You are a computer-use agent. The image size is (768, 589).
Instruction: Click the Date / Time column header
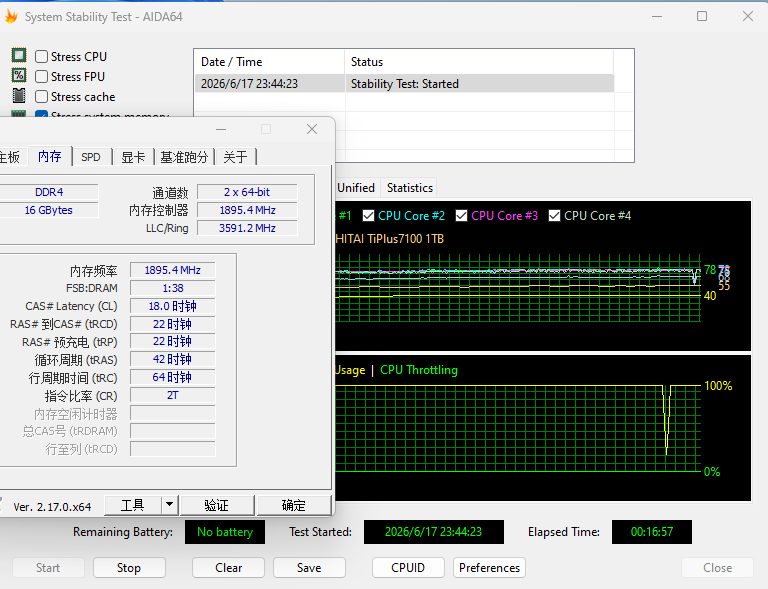point(269,62)
